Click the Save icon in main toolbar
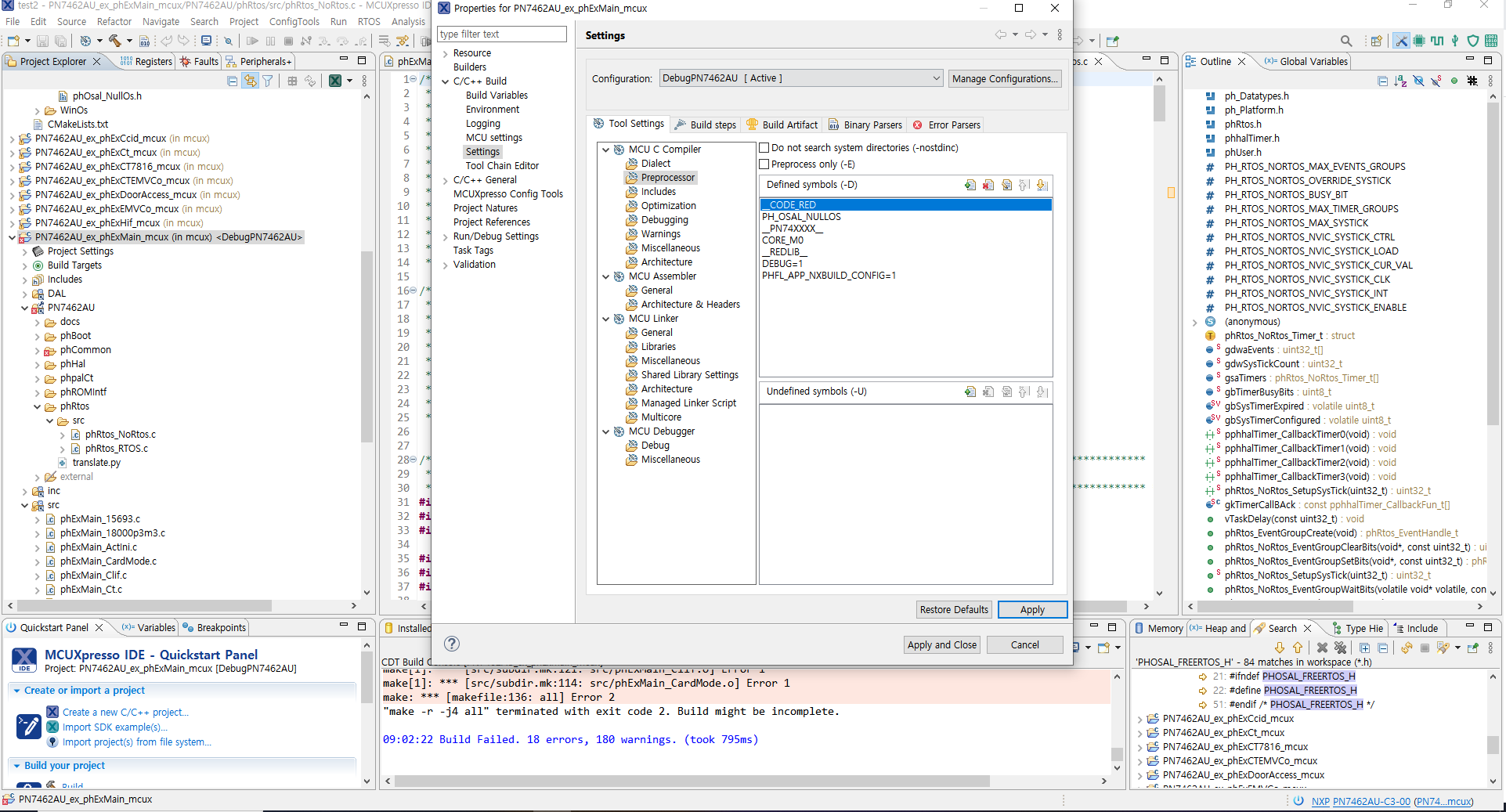This screenshot has width=1506, height=812. coord(42,41)
